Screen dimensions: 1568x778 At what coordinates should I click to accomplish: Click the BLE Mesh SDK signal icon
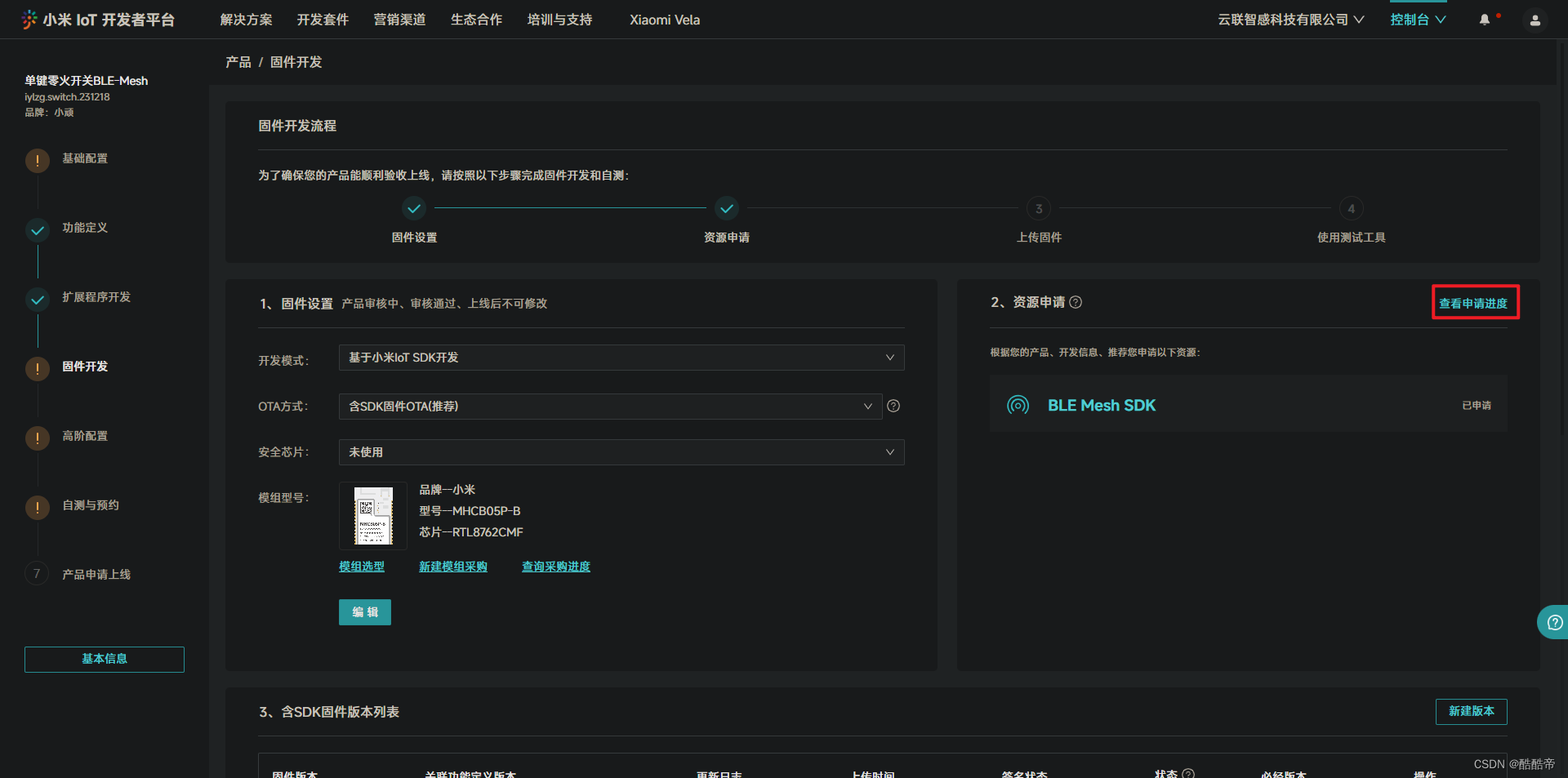pos(1018,405)
